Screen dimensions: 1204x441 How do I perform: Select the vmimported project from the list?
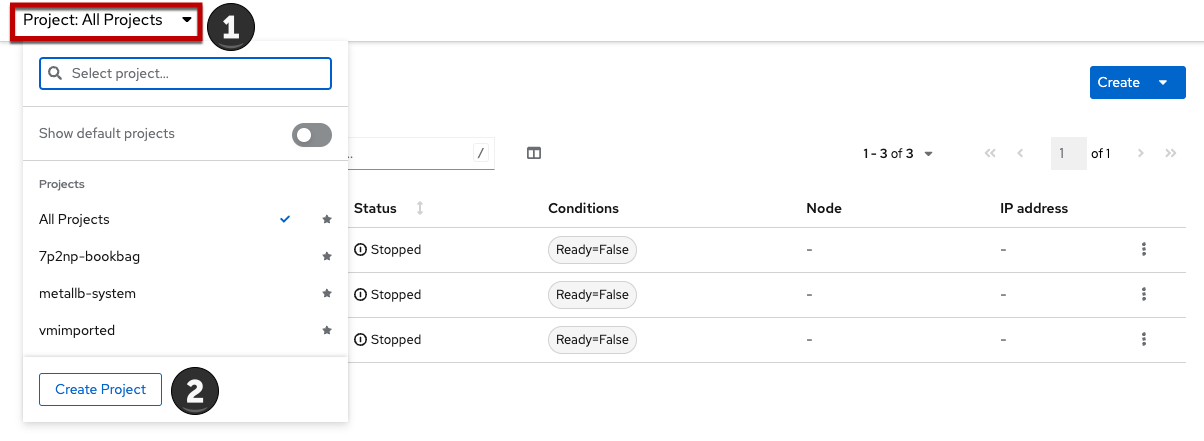point(77,330)
